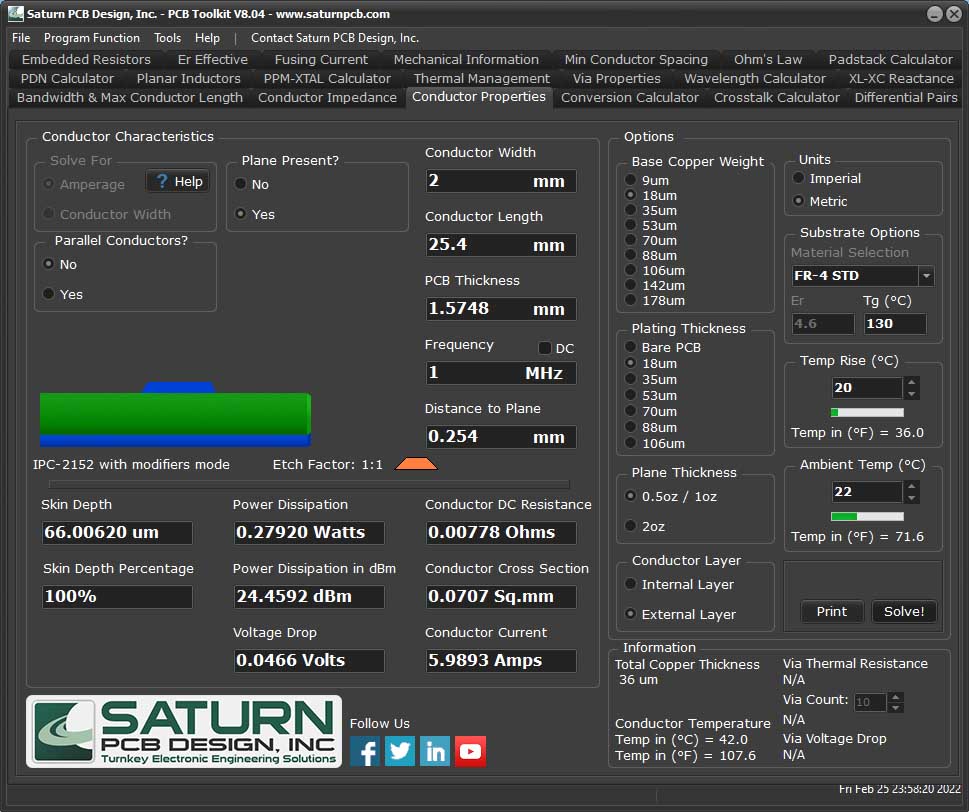Click the Saturn PCB Design logo banner

[x=184, y=732]
